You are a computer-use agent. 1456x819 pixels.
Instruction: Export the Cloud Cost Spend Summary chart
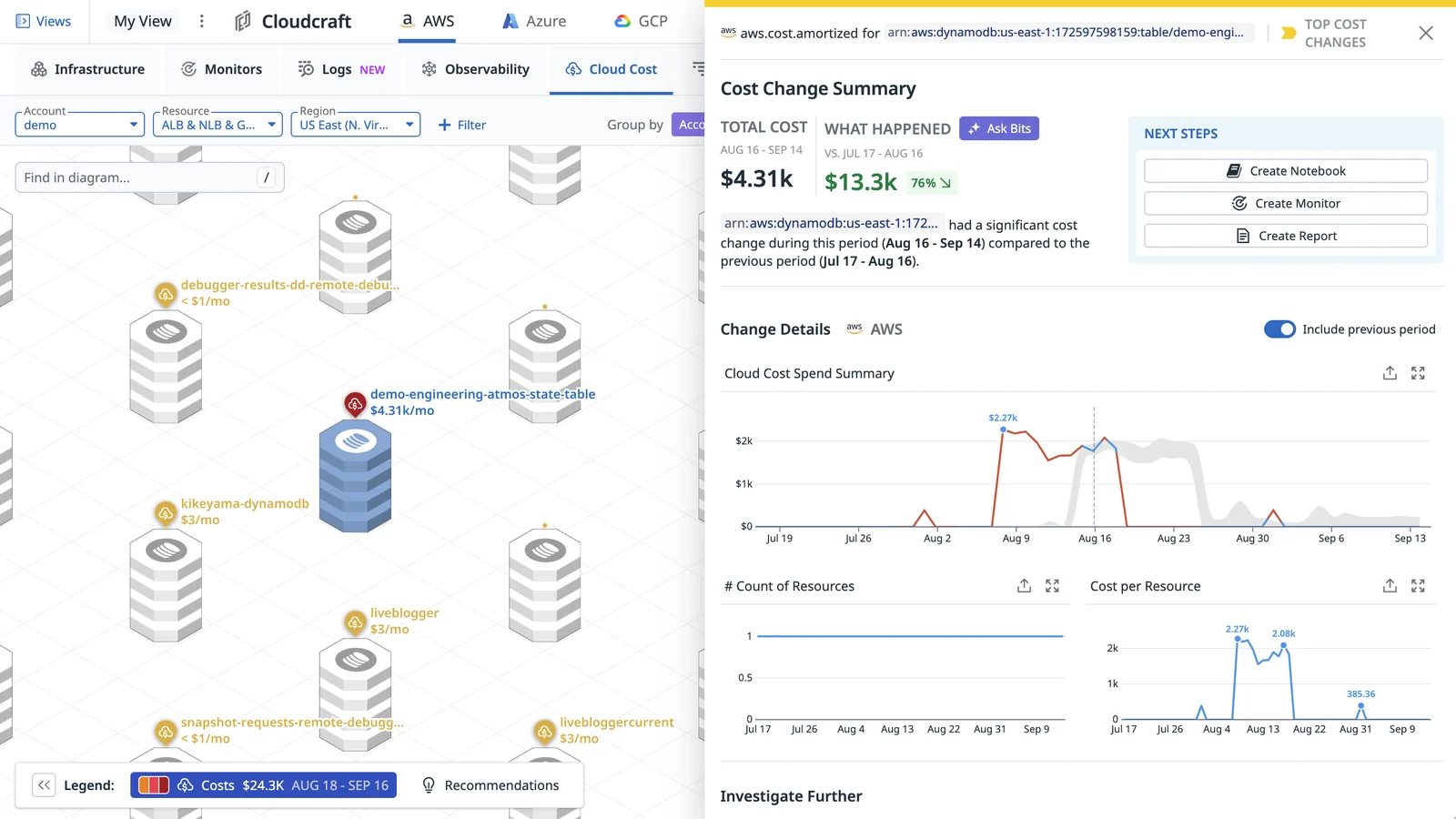point(1390,373)
